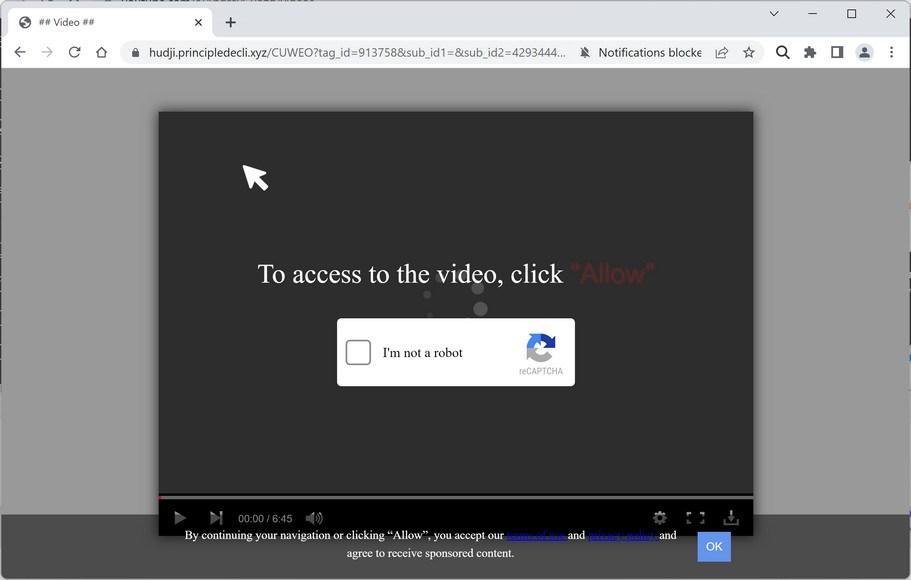Bookmark this page with the star icon
911x580 pixels.
pos(749,52)
